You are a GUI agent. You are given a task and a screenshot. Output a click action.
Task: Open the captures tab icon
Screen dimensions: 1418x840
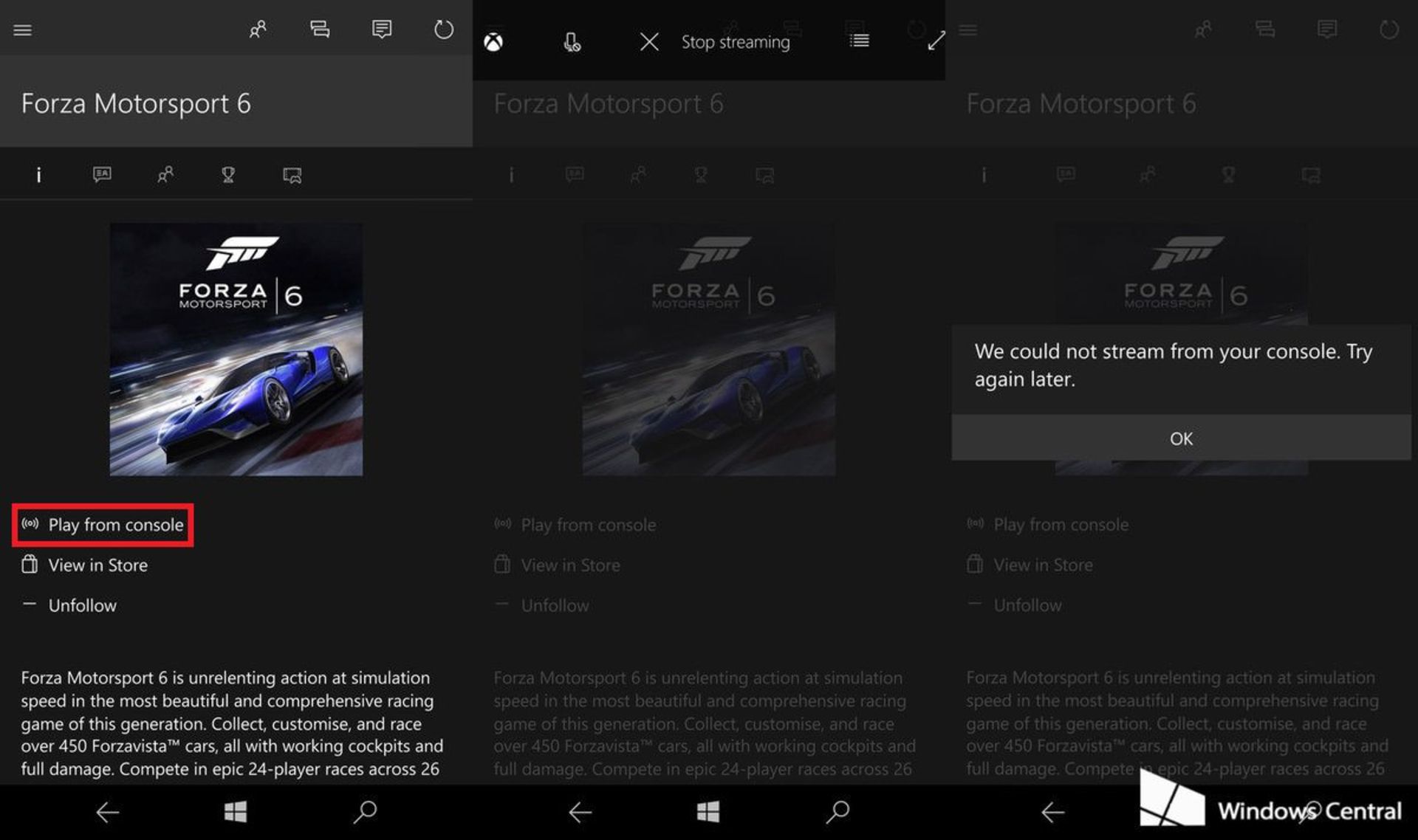(x=292, y=175)
